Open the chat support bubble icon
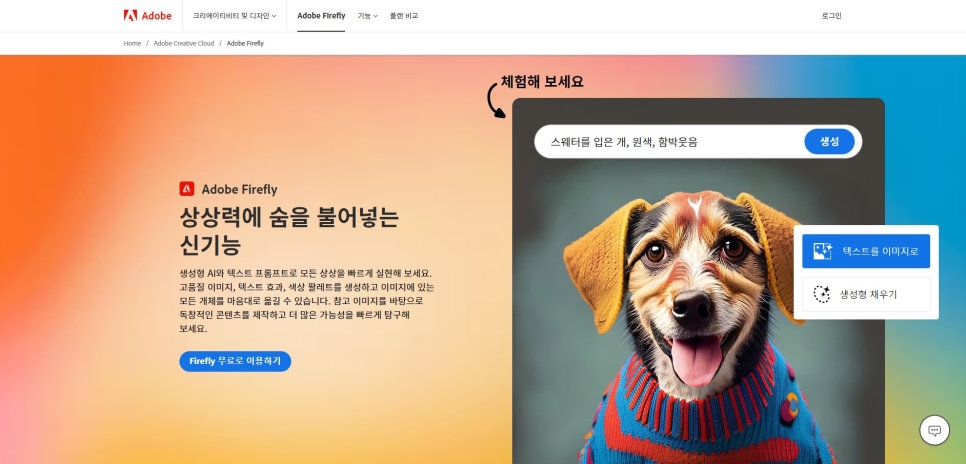 (x=934, y=430)
